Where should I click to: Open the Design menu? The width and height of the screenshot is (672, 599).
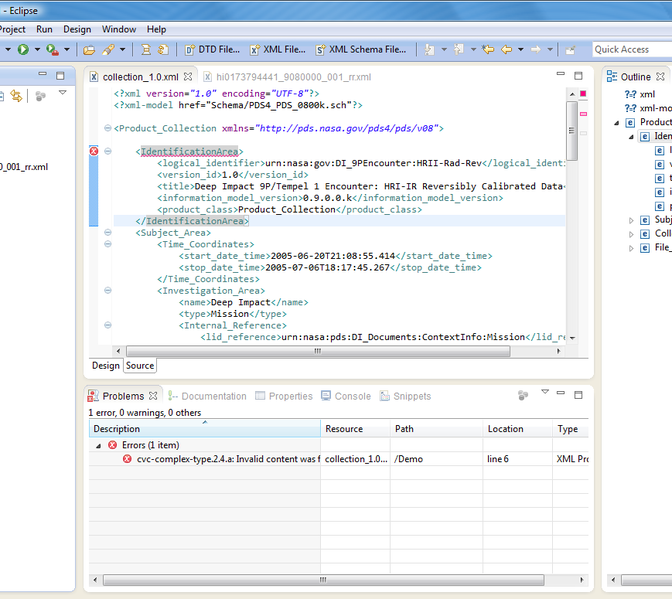click(x=77, y=29)
